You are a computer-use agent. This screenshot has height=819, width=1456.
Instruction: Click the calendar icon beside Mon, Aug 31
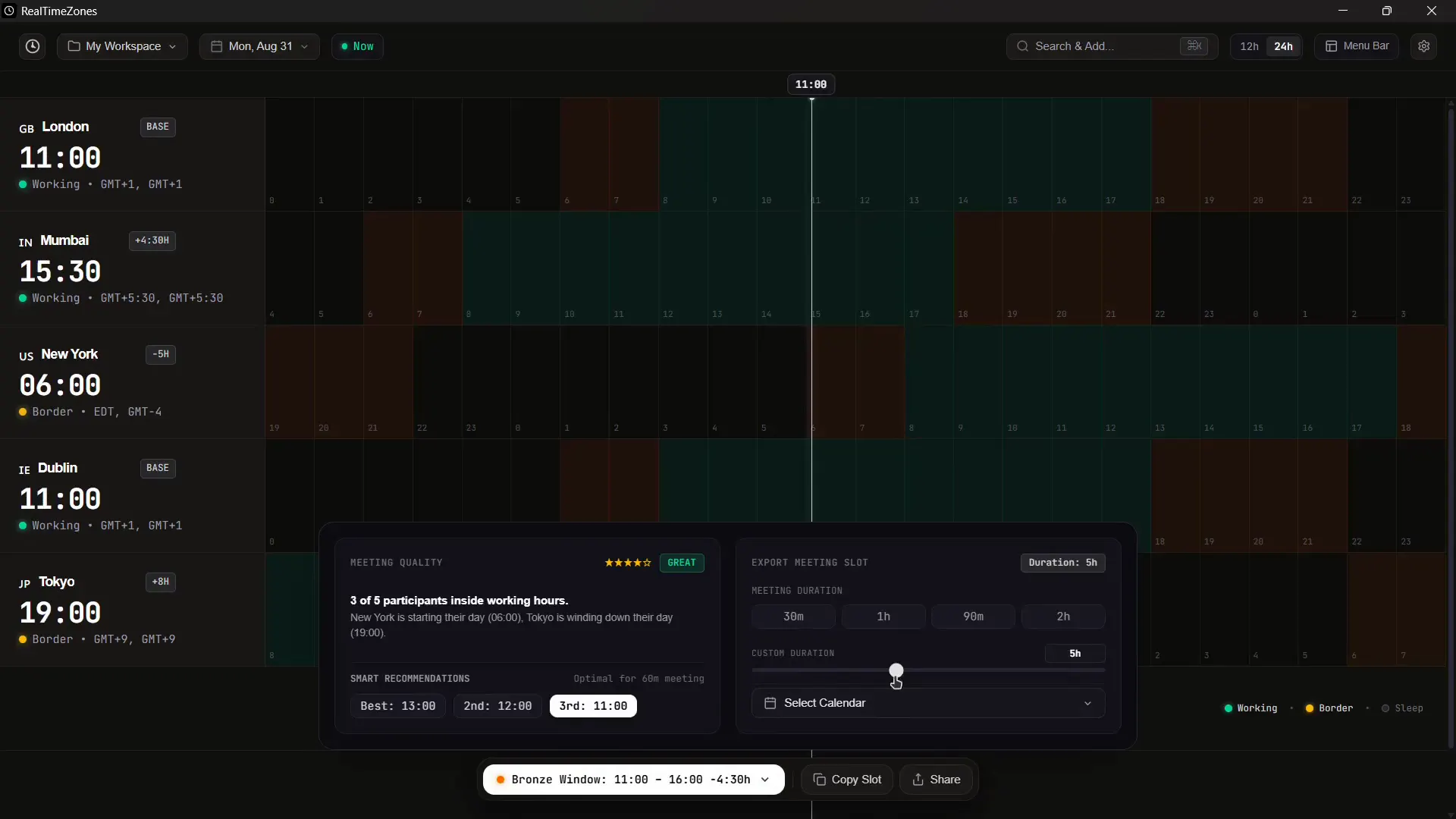216,46
